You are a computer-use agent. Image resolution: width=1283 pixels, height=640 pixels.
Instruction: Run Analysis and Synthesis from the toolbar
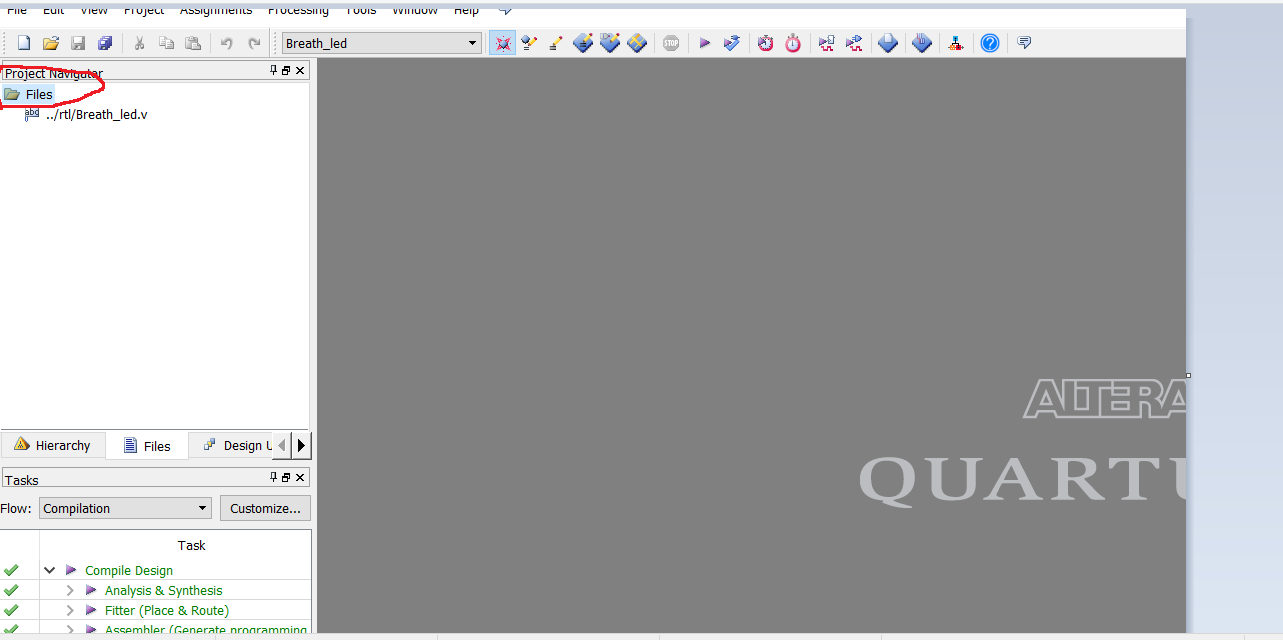pyautogui.click(x=731, y=43)
